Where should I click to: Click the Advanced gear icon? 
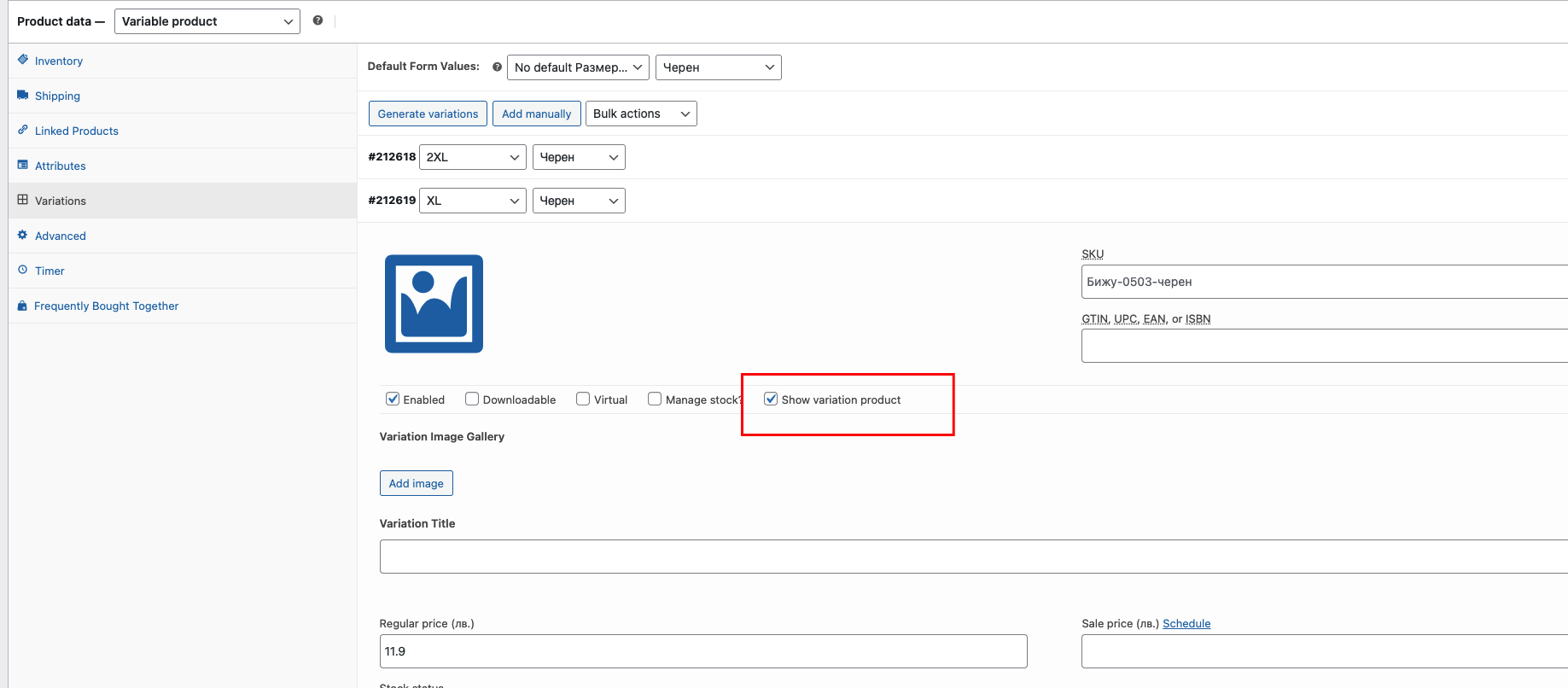point(23,235)
